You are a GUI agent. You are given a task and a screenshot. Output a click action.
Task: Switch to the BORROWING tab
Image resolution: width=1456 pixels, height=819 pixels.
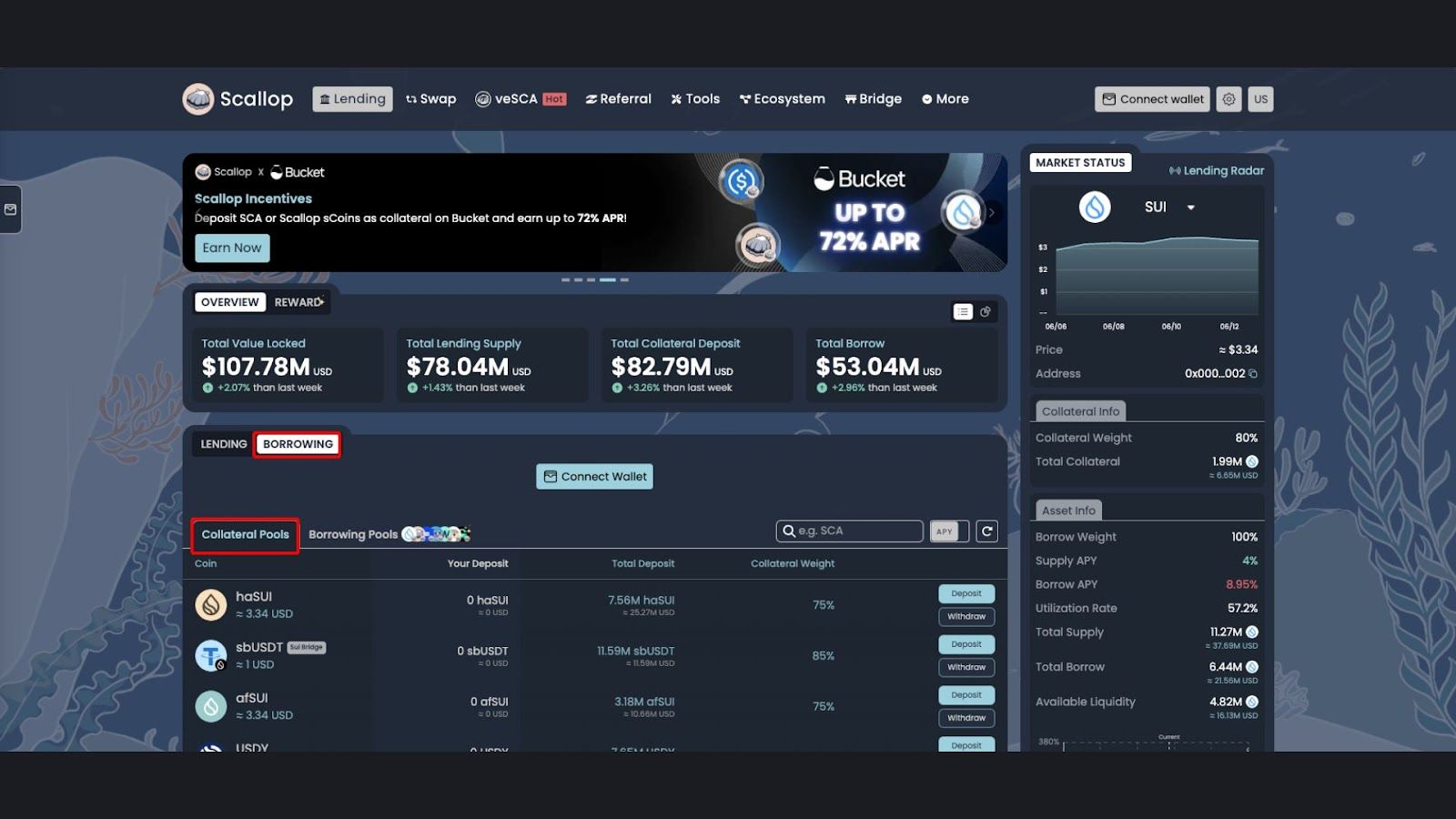pyautogui.click(x=298, y=444)
